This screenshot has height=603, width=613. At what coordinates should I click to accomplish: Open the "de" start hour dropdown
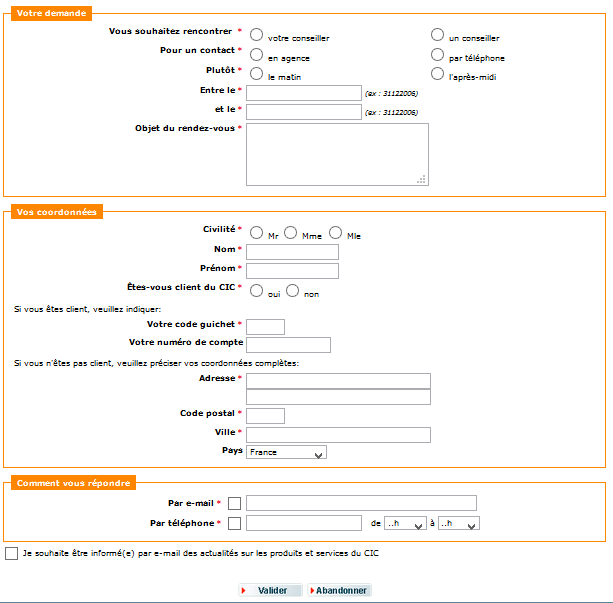click(x=405, y=523)
